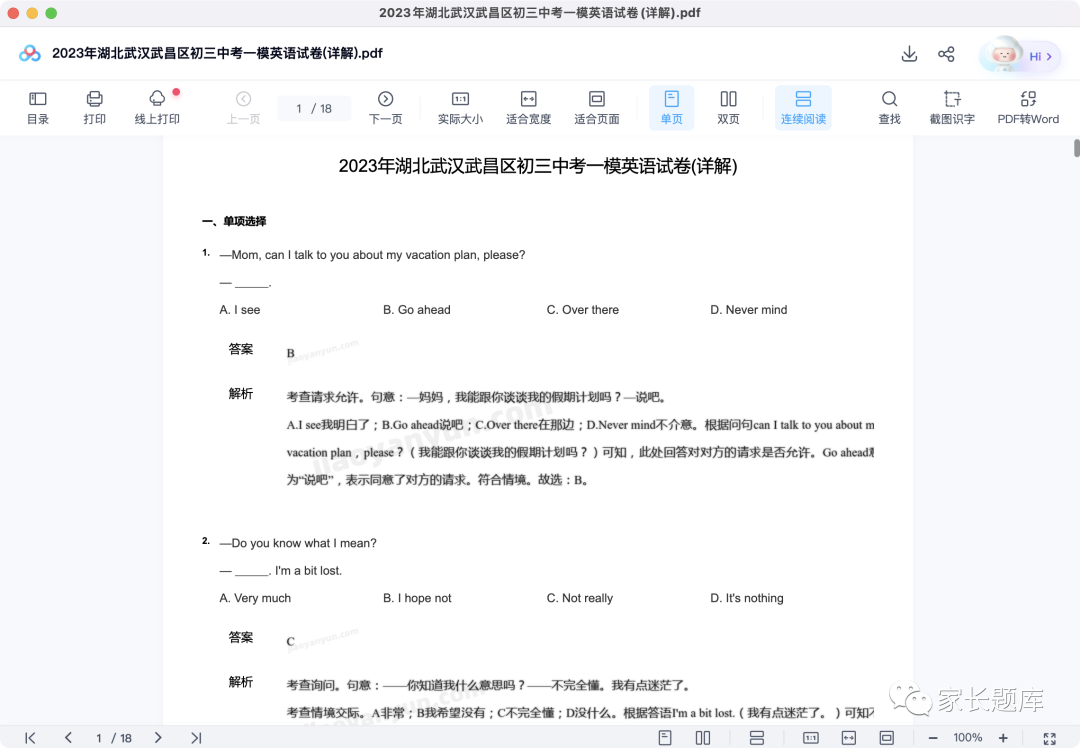This screenshot has width=1080, height=748.
Task: Select double page icon in bottom bar
Action: 703,738
